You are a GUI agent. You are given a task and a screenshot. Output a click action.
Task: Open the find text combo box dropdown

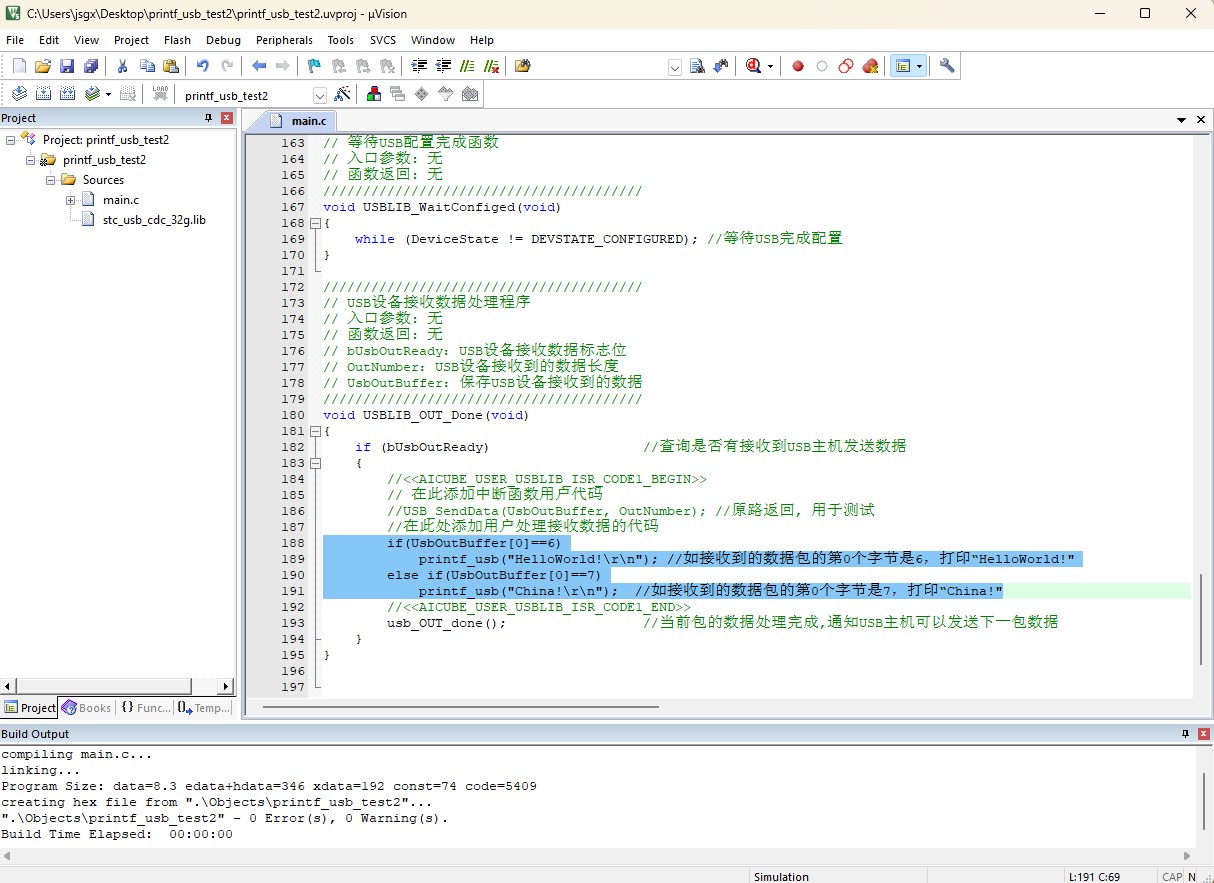tap(674, 67)
